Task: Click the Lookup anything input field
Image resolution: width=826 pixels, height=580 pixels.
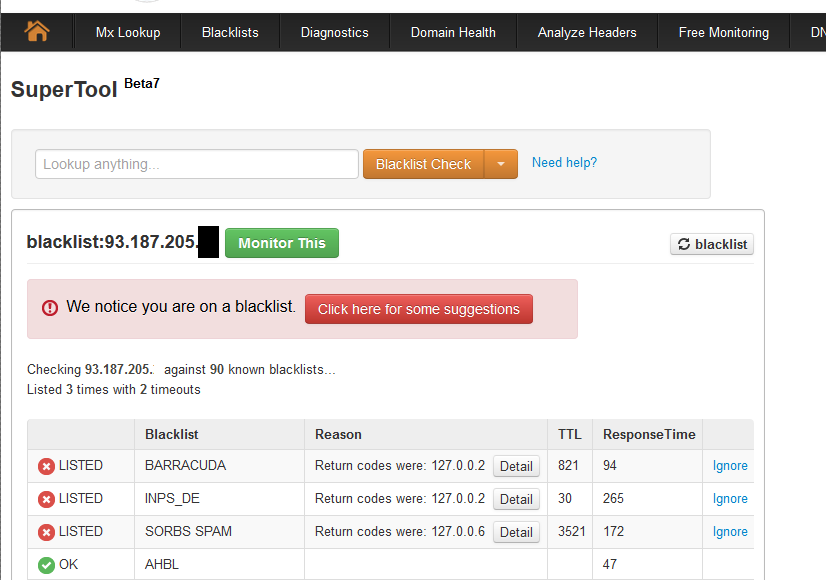Action: click(196, 163)
